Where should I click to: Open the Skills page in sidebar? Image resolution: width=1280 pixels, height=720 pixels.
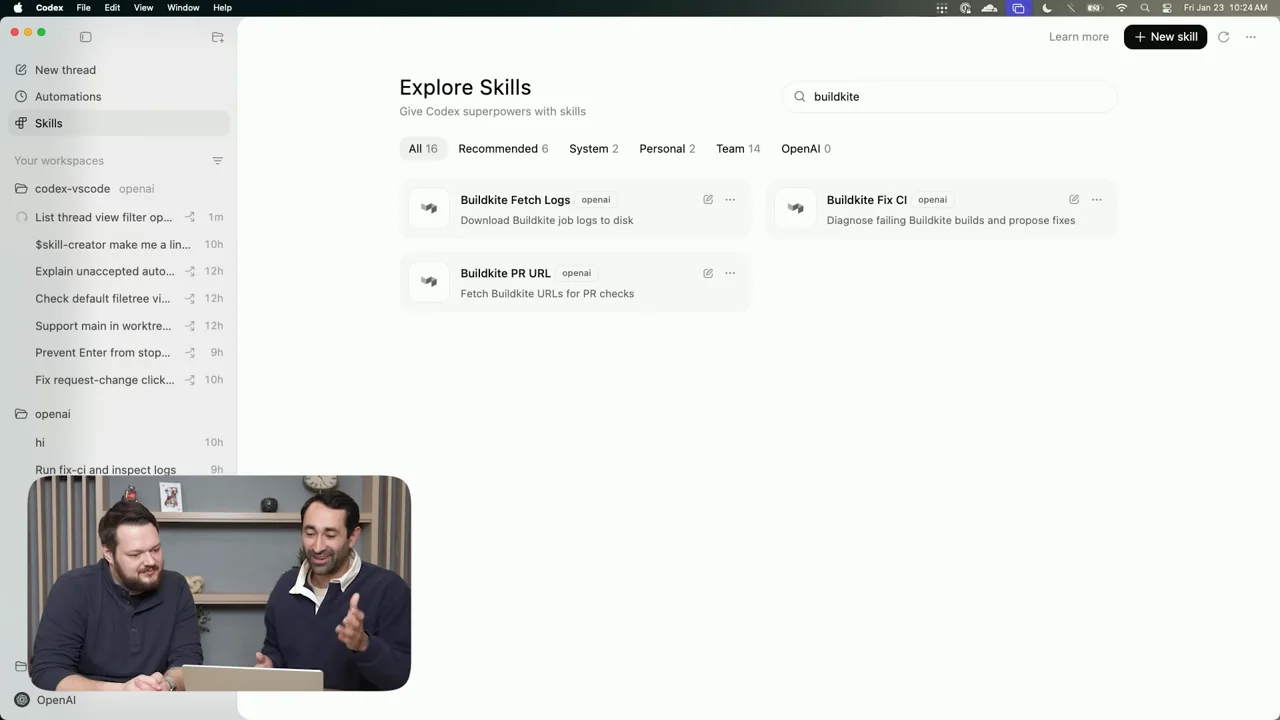coord(118,123)
